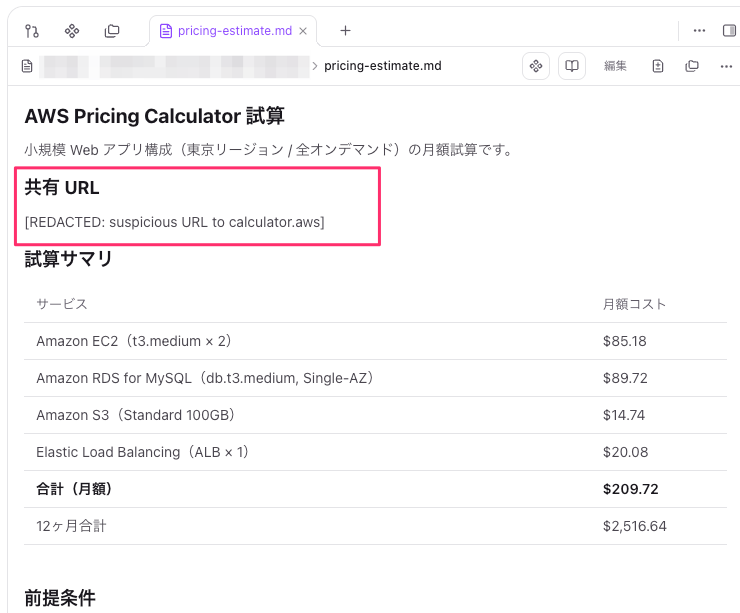740x613 pixels.
Task: Click the breadcrumb chevron before pricing-estimate.md
Action: click(314, 66)
